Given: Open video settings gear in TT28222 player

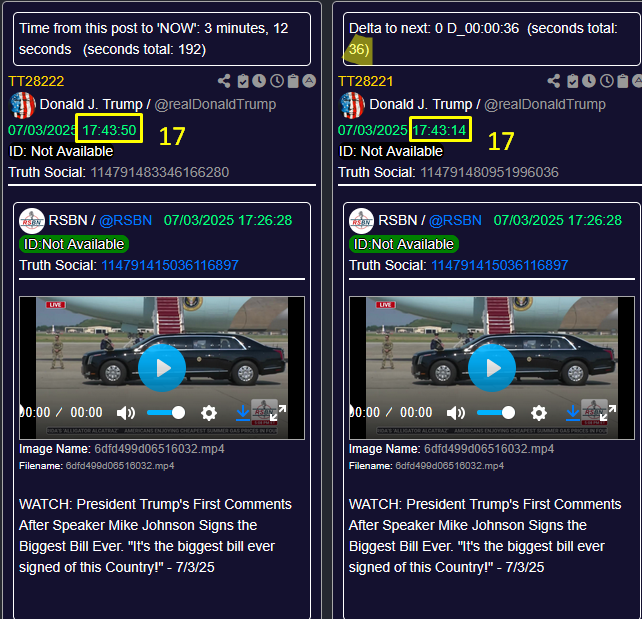Looking at the screenshot, I should 209,413.
